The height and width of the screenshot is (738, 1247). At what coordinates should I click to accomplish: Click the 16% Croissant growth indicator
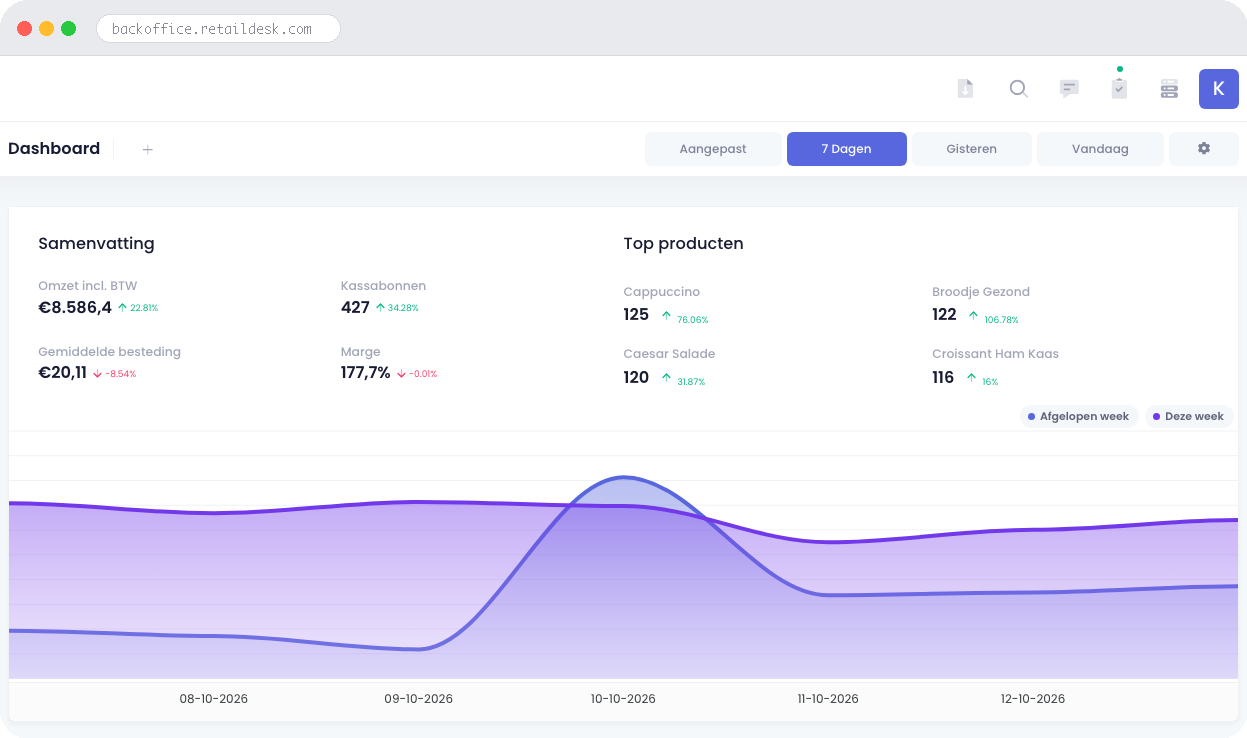click(x=983, y=379)
